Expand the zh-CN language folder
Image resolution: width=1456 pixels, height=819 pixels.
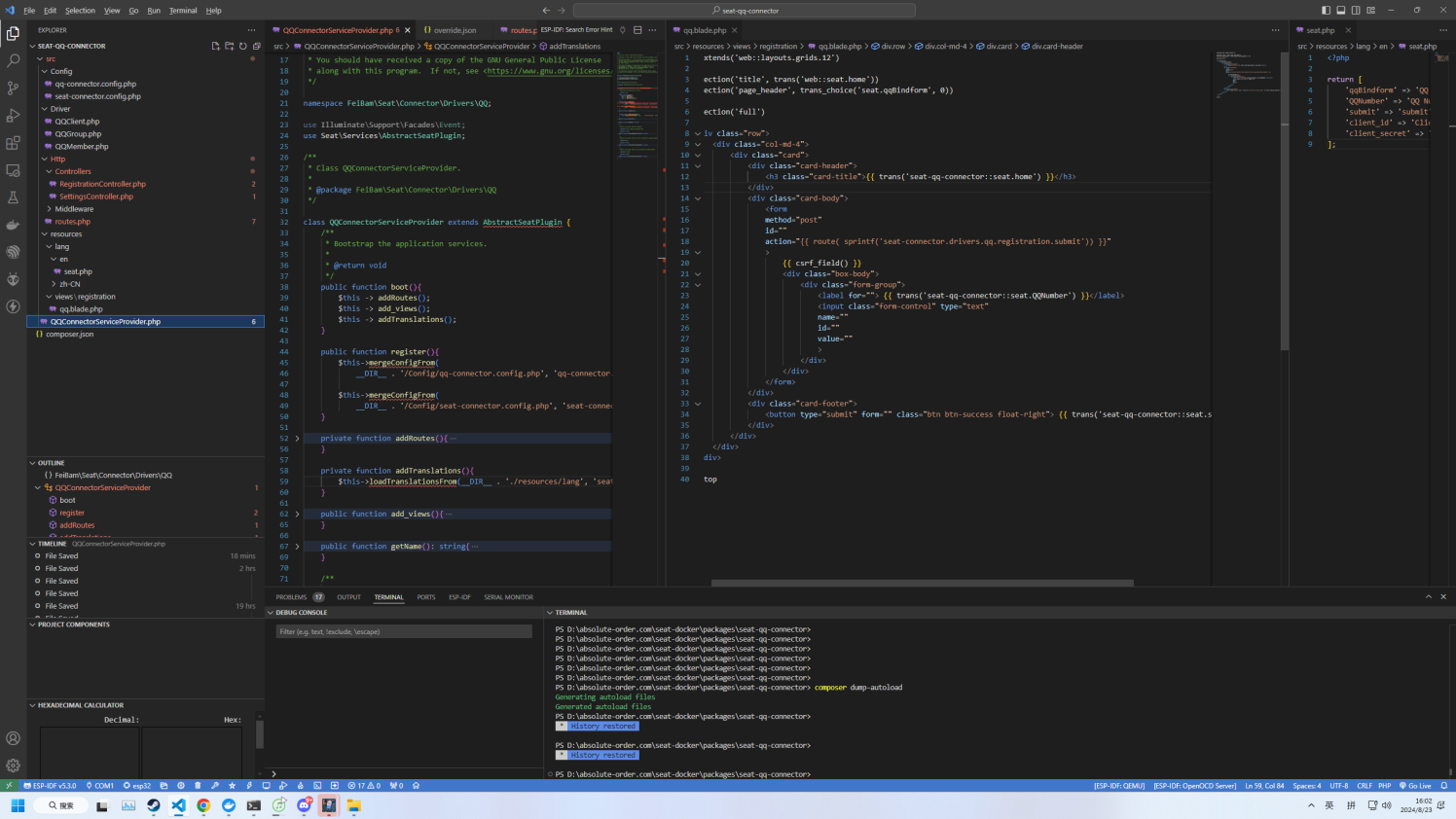[69, 284]
